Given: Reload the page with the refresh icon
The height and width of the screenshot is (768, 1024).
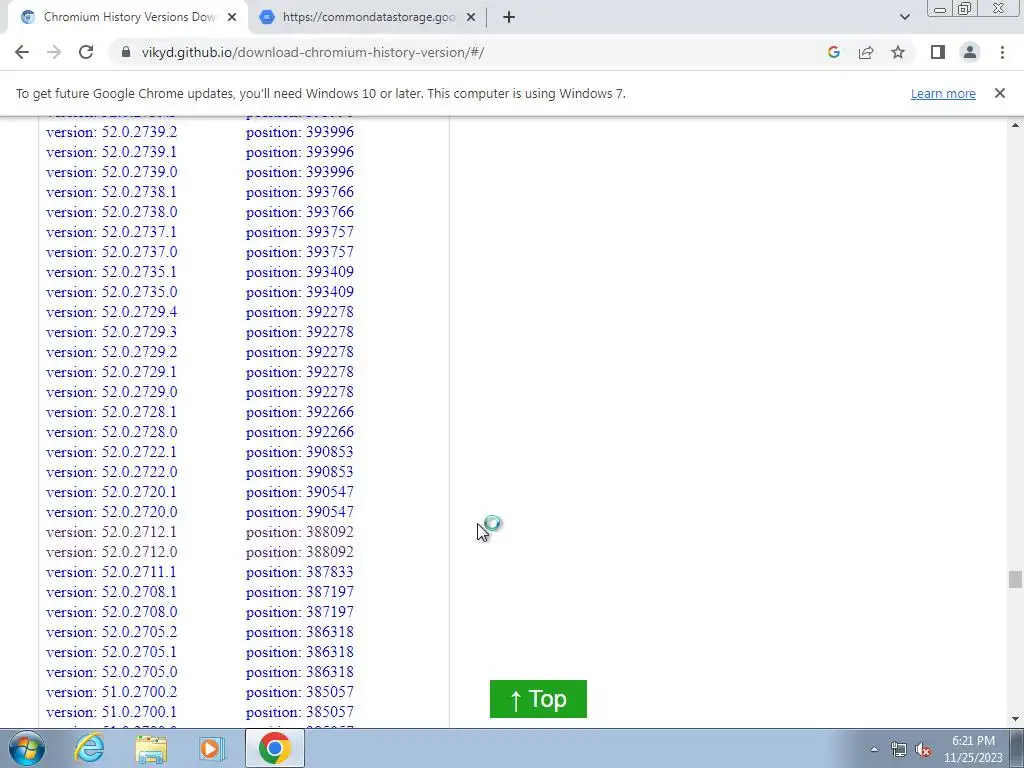Looking at the screenshot, I should pyautogui.click(x=86, y=52).
